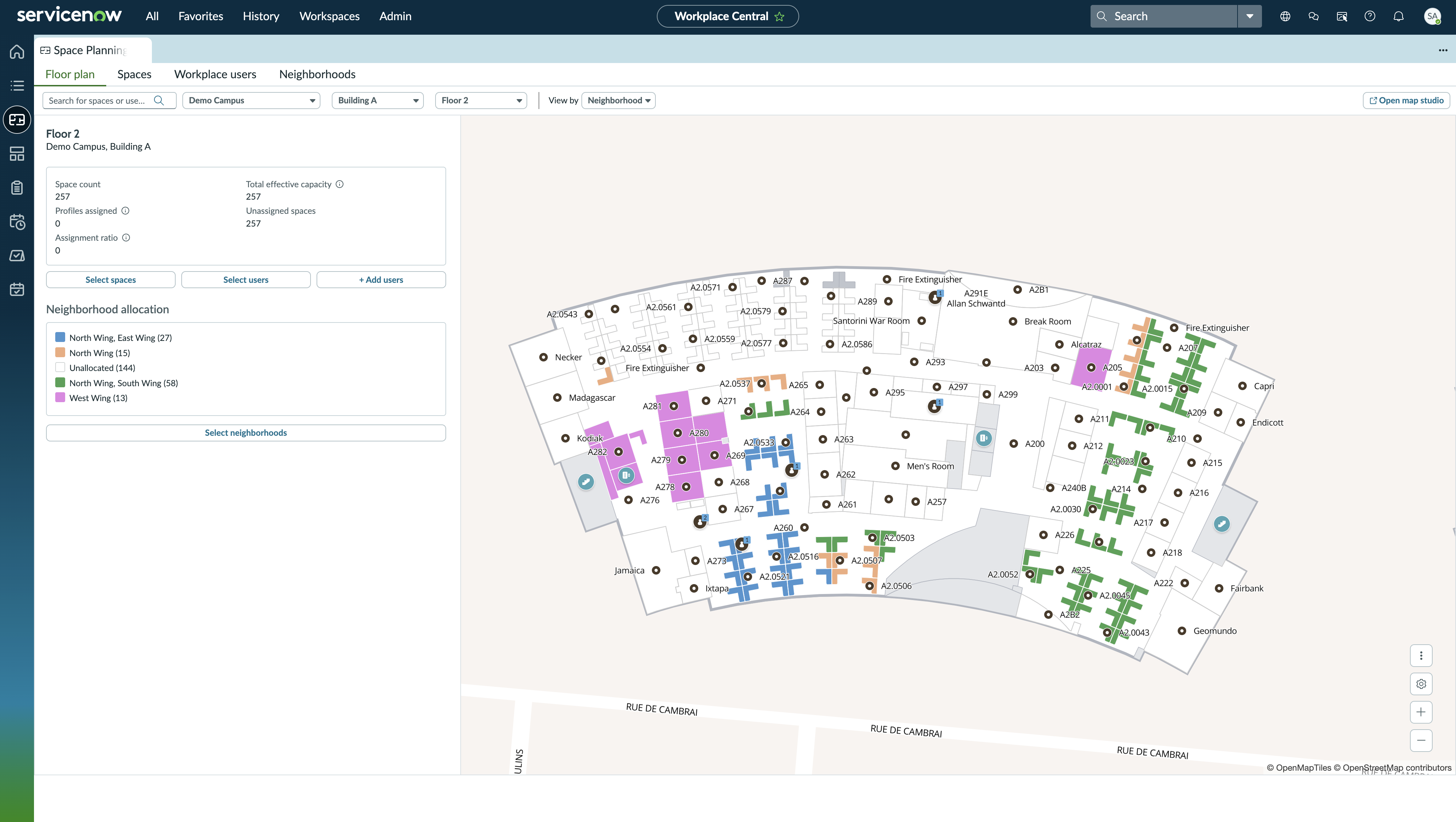Viewport: 1456px width, 822px height.
Task: Open the Workspaces menu
Action: pos(330,16)
